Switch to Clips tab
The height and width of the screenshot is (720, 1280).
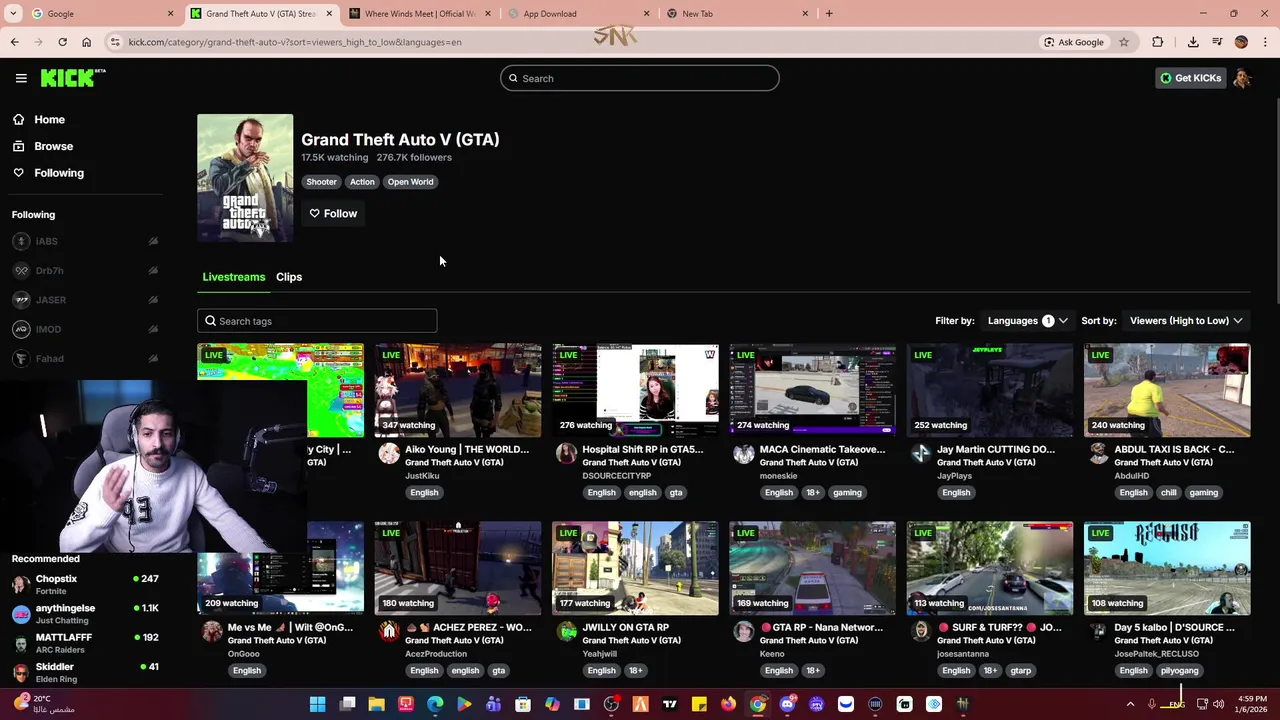coord(289,277)
